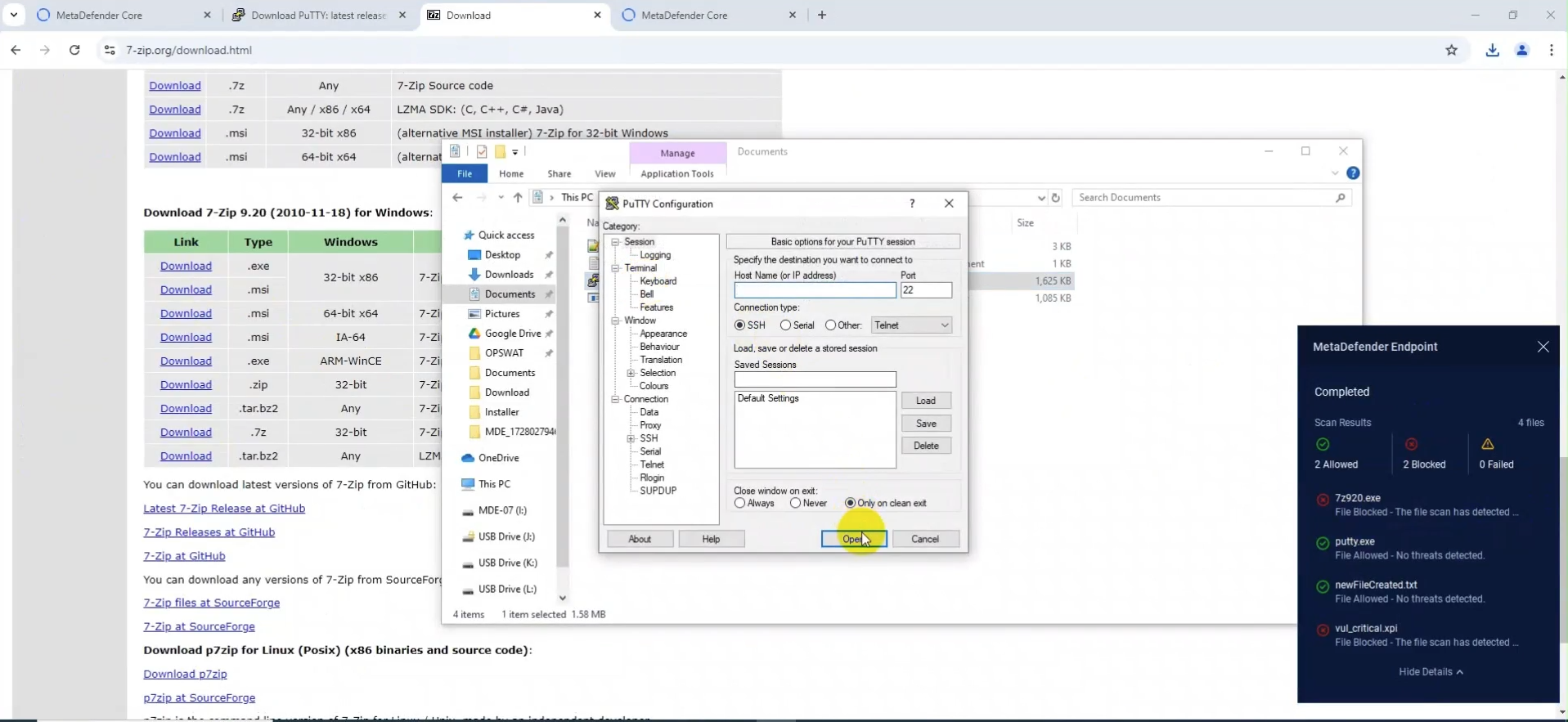The height and width of the screenshot is (722, 1568).
Task: Load selected saved session
Action: [926, 401]
